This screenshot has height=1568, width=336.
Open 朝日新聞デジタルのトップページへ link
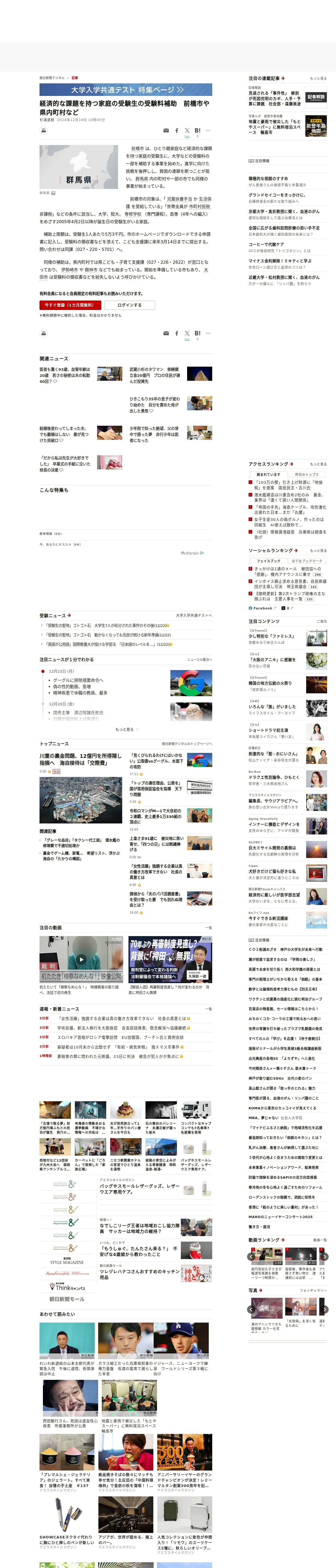(187, 743)
